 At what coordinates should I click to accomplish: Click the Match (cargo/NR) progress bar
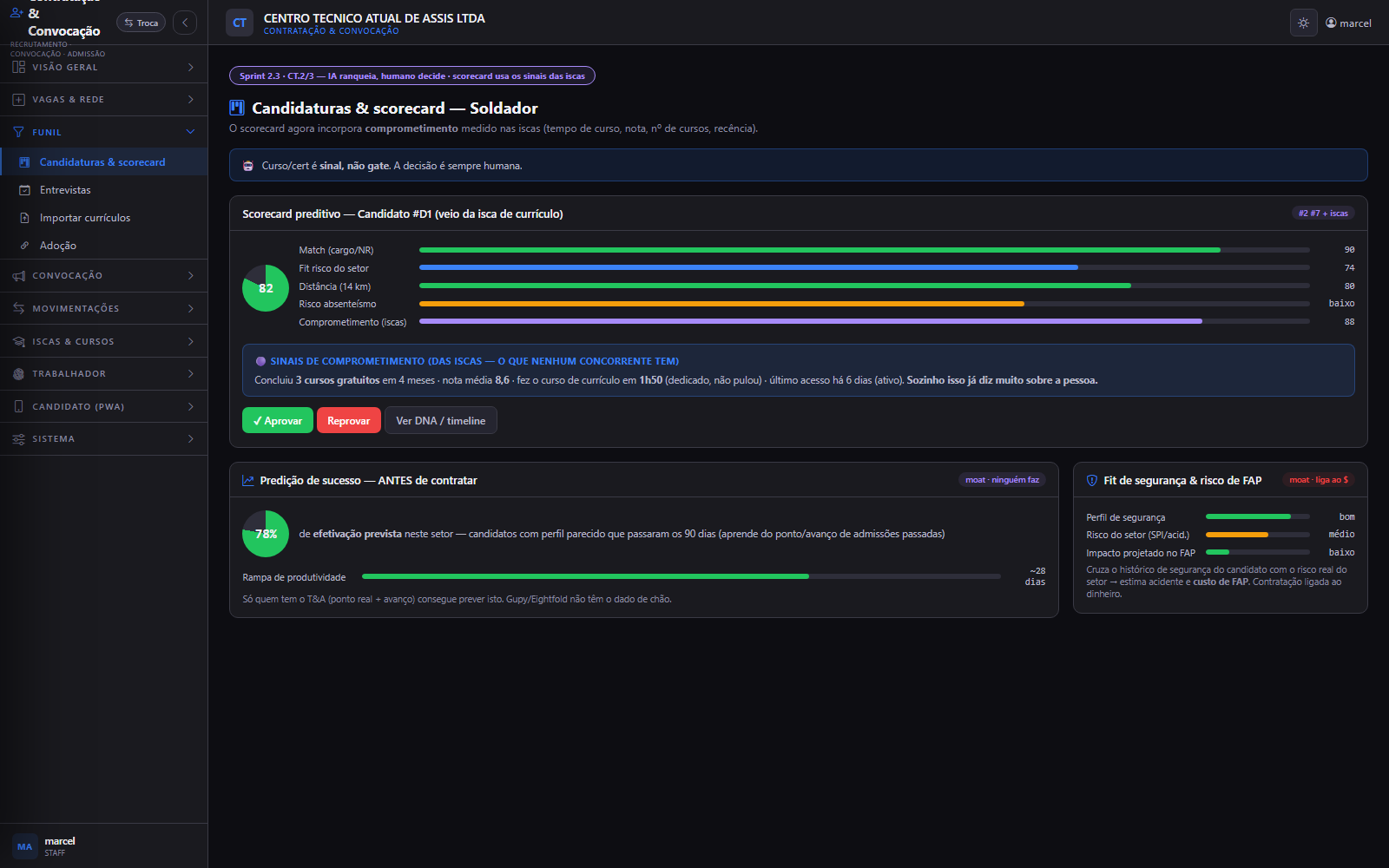coord(865,250)
